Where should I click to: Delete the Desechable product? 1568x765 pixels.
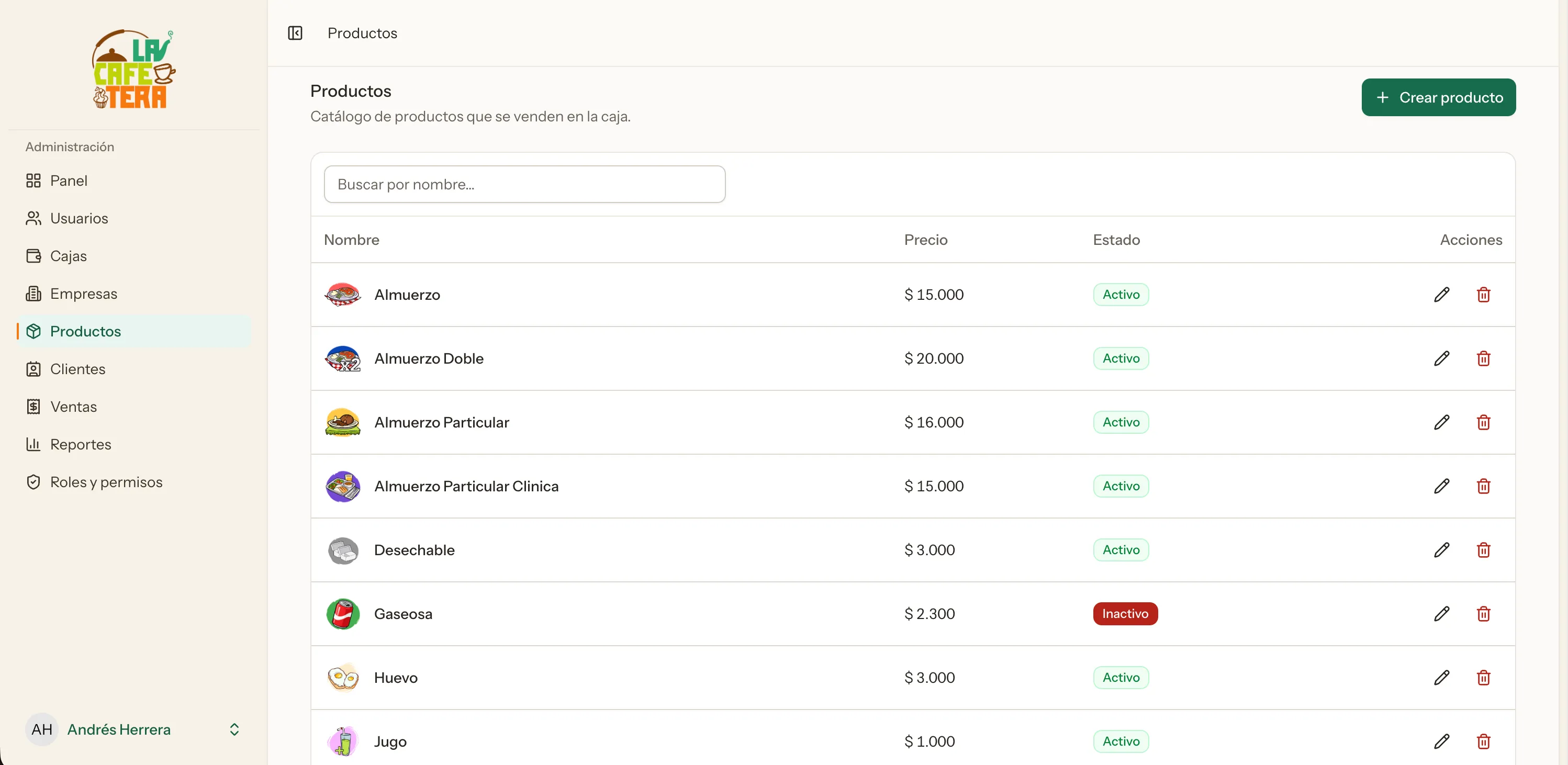[x=1483, y=550]
